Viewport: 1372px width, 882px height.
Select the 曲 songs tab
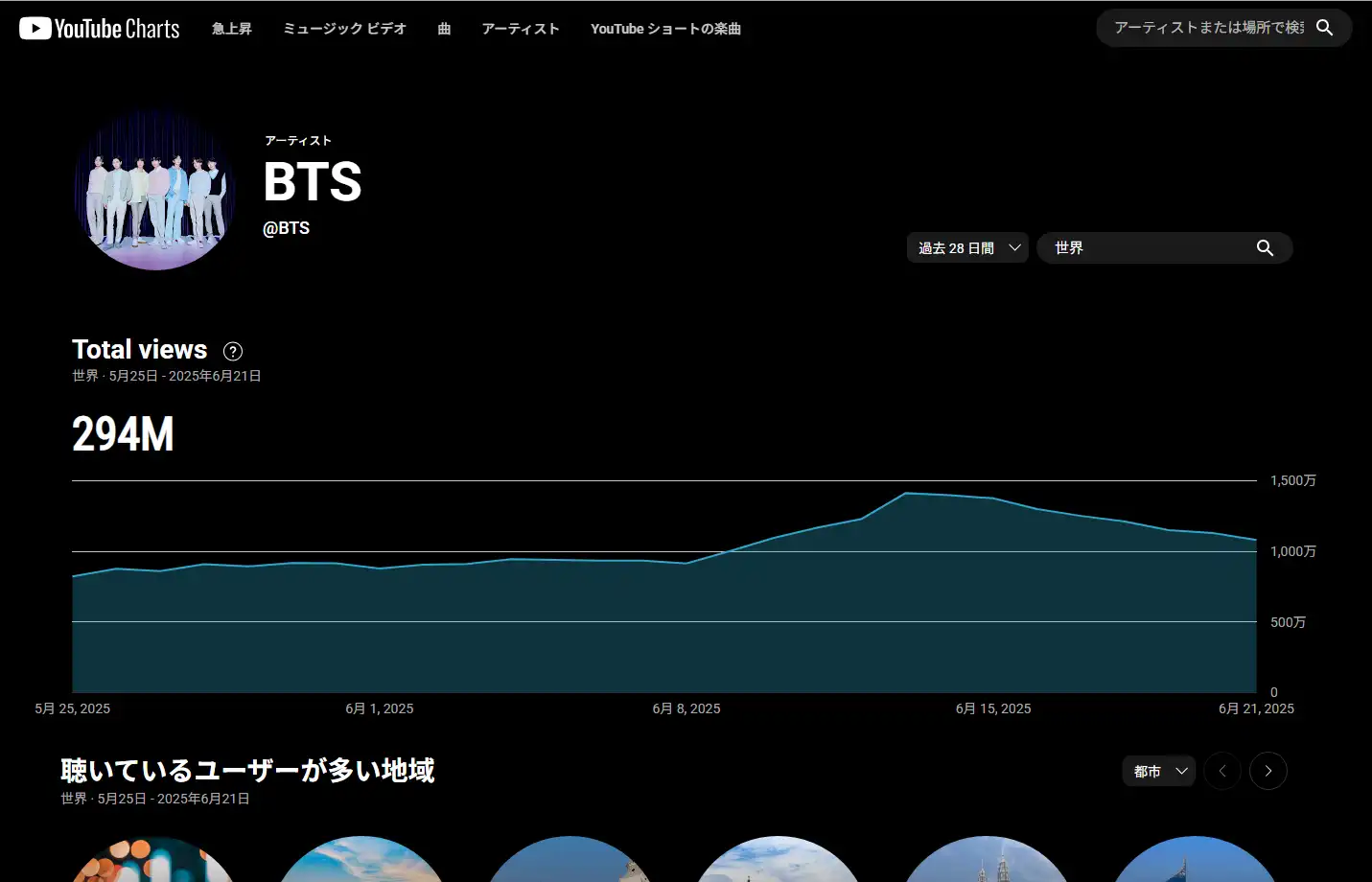444,29
